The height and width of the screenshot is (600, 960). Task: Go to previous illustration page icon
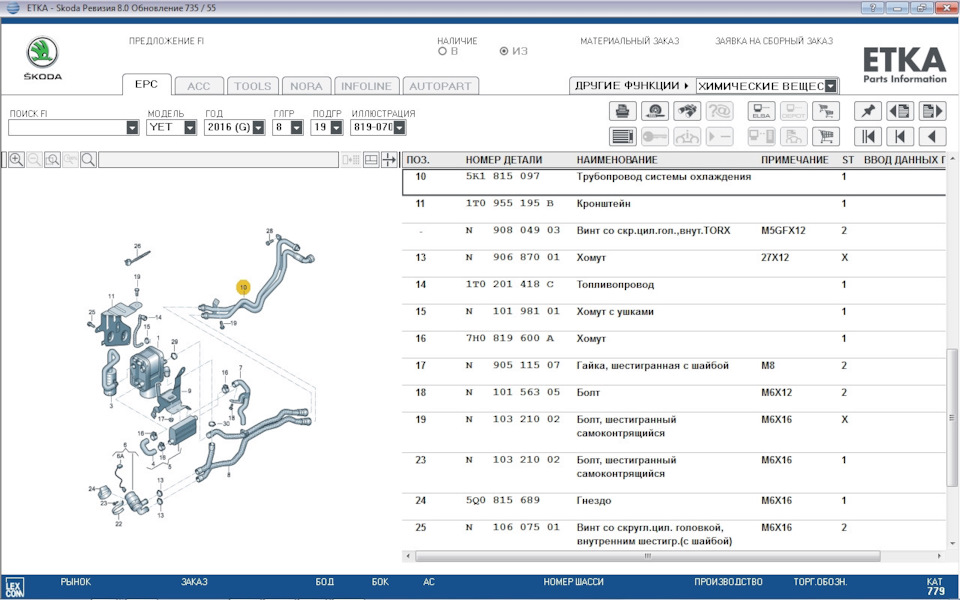900,111
